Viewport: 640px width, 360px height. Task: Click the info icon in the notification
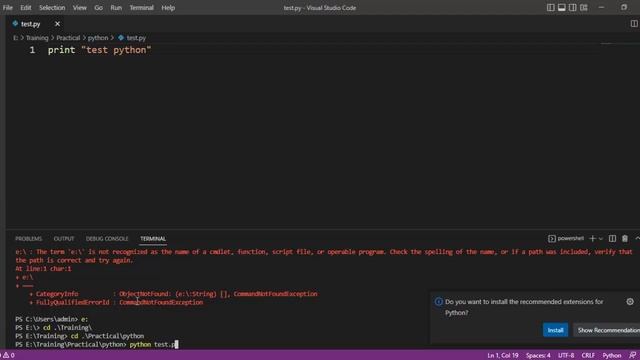[439, 302]
